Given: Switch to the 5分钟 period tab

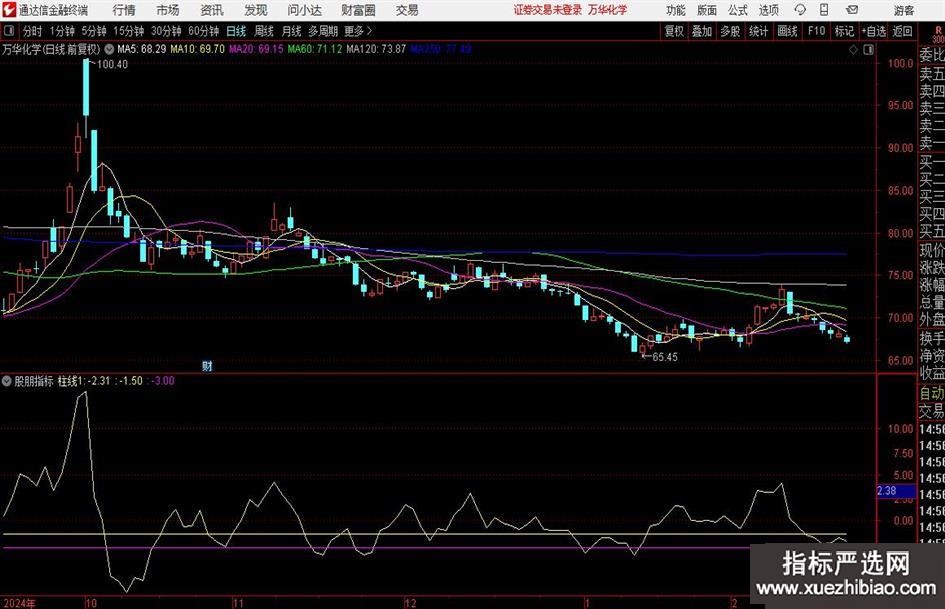Looking at the screenshot, I should (93, 31).
